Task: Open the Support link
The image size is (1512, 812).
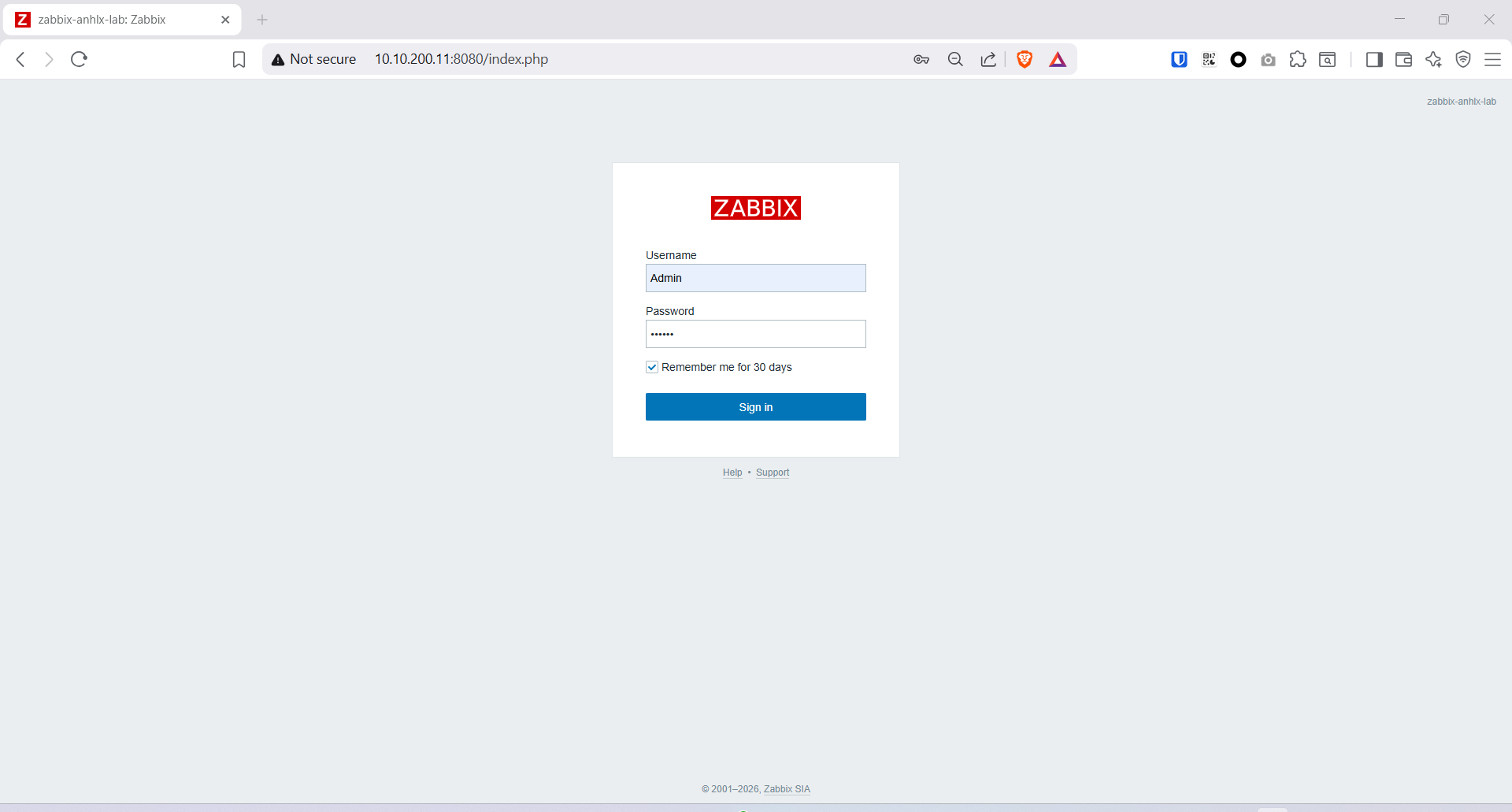Action: (772, 473)
